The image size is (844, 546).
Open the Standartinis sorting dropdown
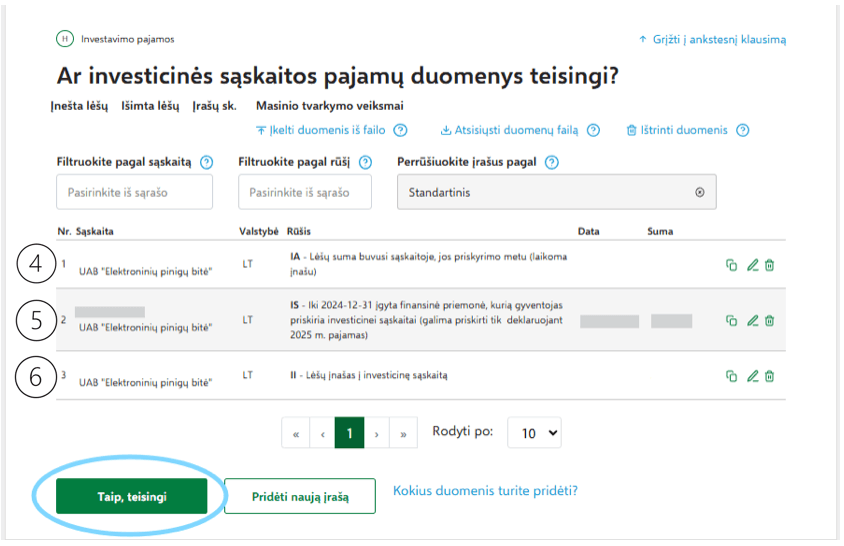tap(557, 192)
